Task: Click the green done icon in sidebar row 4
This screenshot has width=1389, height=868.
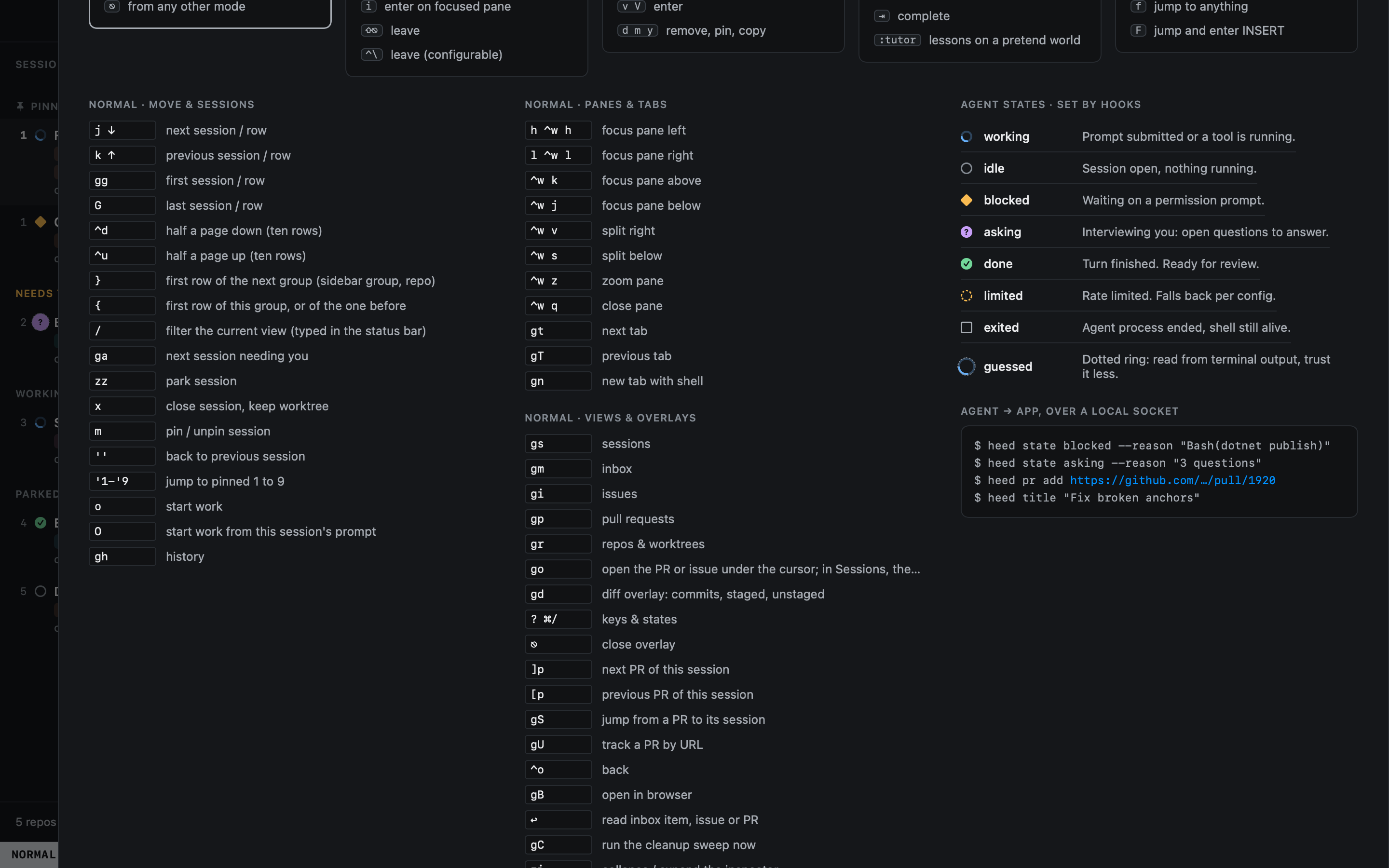Action: [40, 523]
